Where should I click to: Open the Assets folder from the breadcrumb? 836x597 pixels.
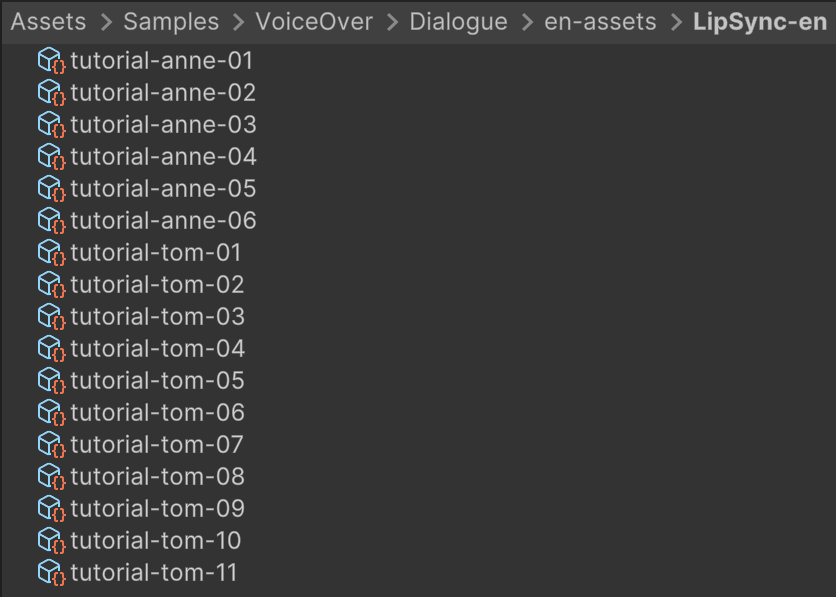click(x=48, y=21)
